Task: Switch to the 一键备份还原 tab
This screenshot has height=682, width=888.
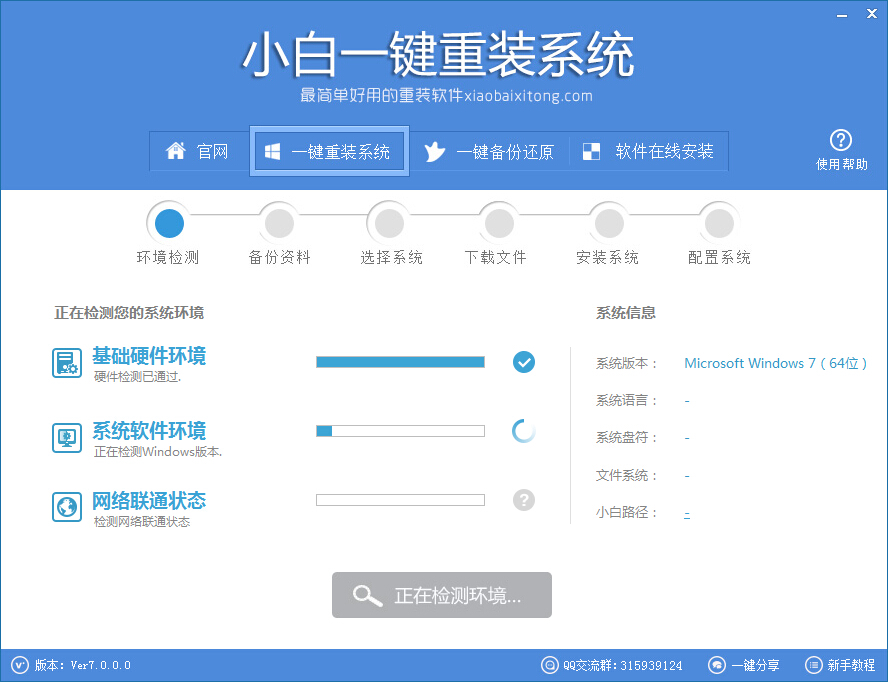Action: pos(490,151)
